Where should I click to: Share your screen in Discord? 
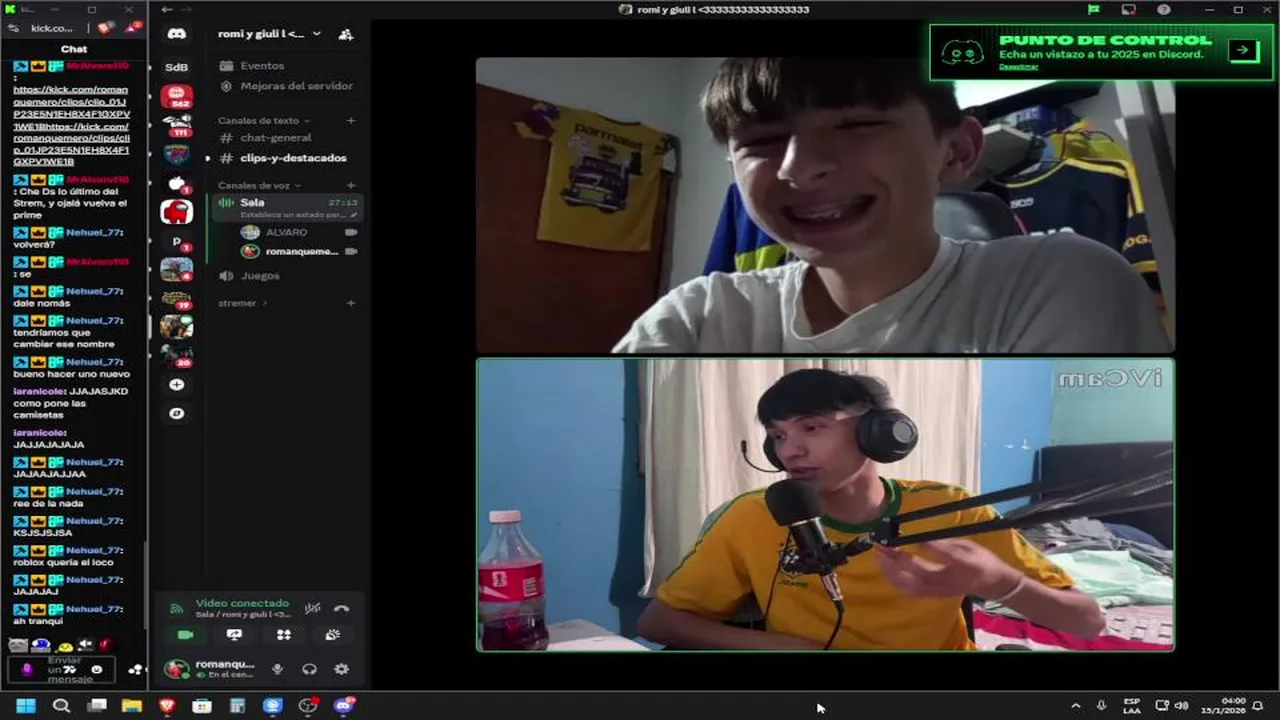tap(234, 635)
